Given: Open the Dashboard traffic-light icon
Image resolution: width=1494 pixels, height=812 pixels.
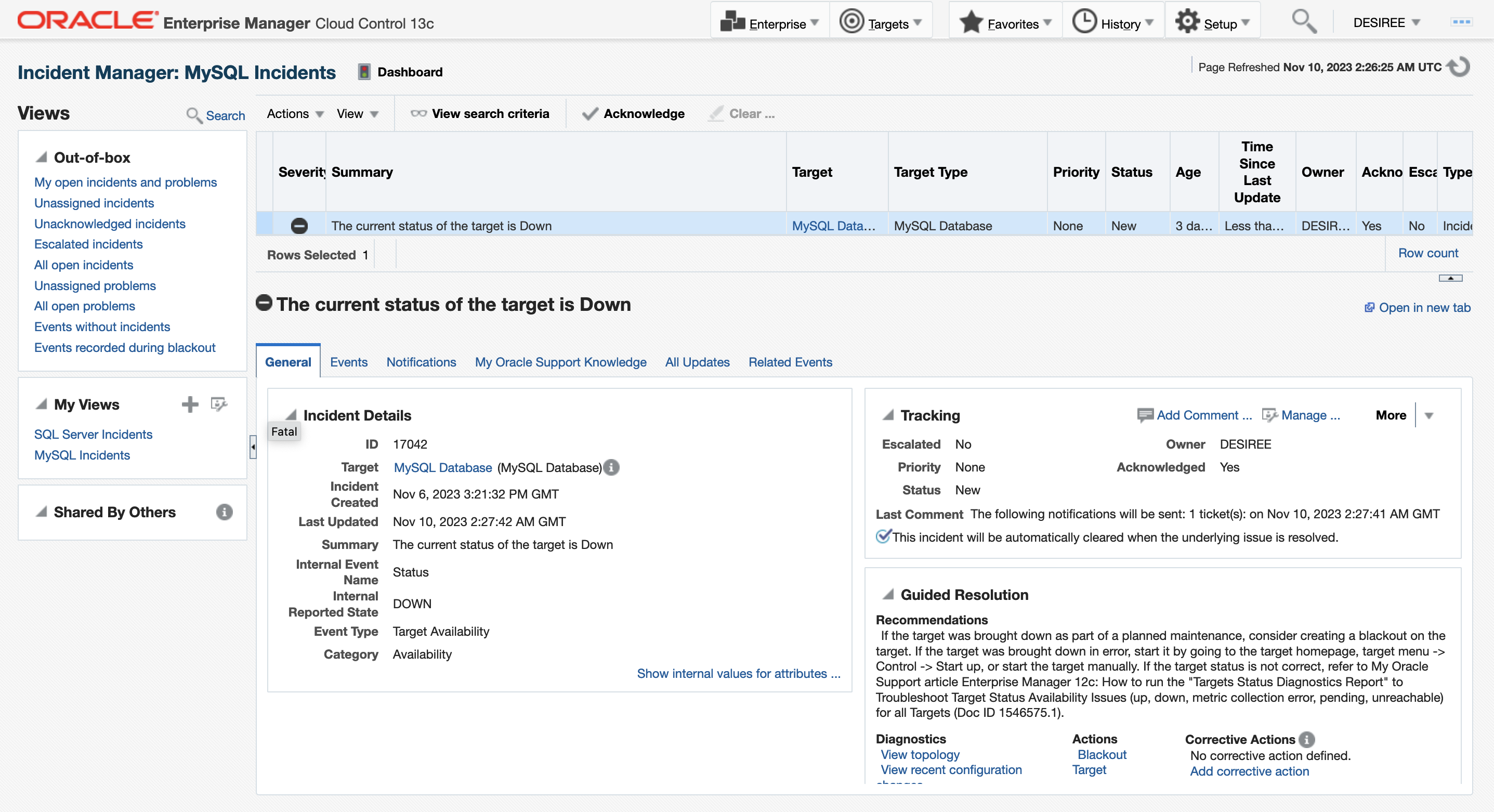Looking at the screenshot, I should (364, 72).
